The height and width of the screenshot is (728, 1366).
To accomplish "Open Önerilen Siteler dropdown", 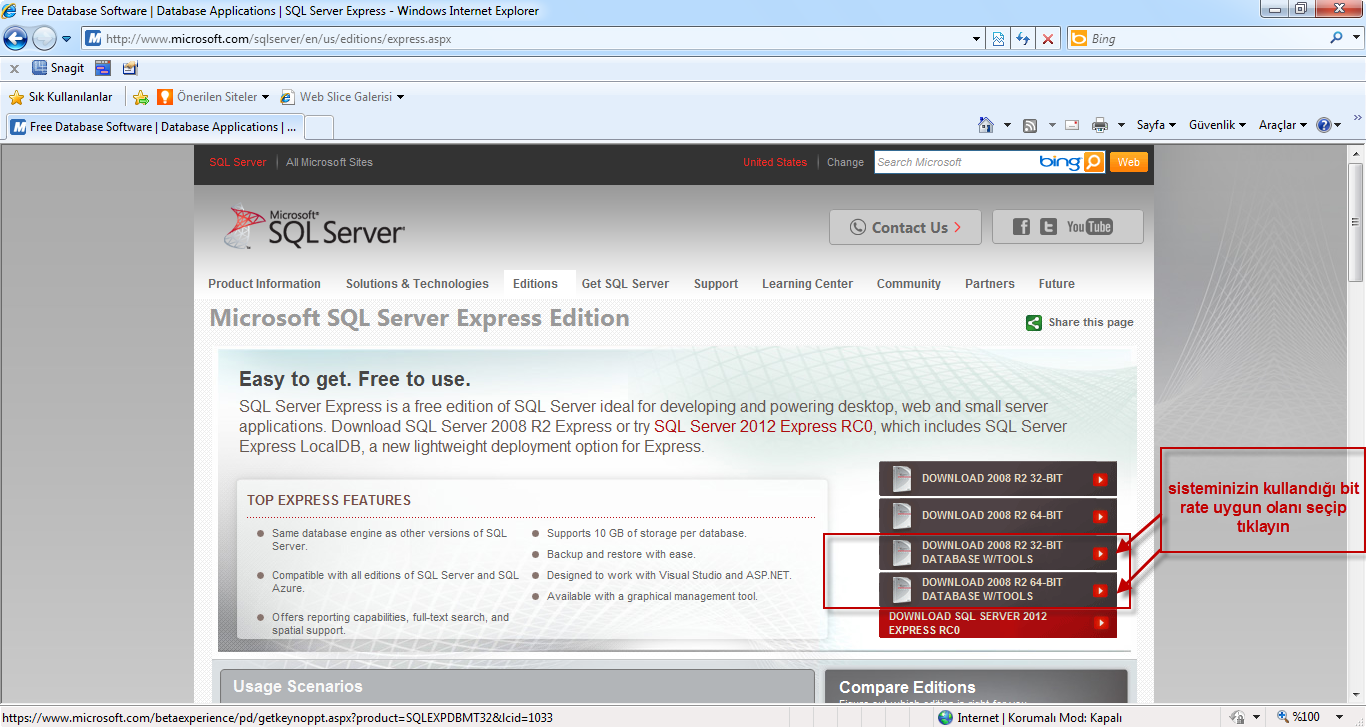I will click(x=213, y=97).
